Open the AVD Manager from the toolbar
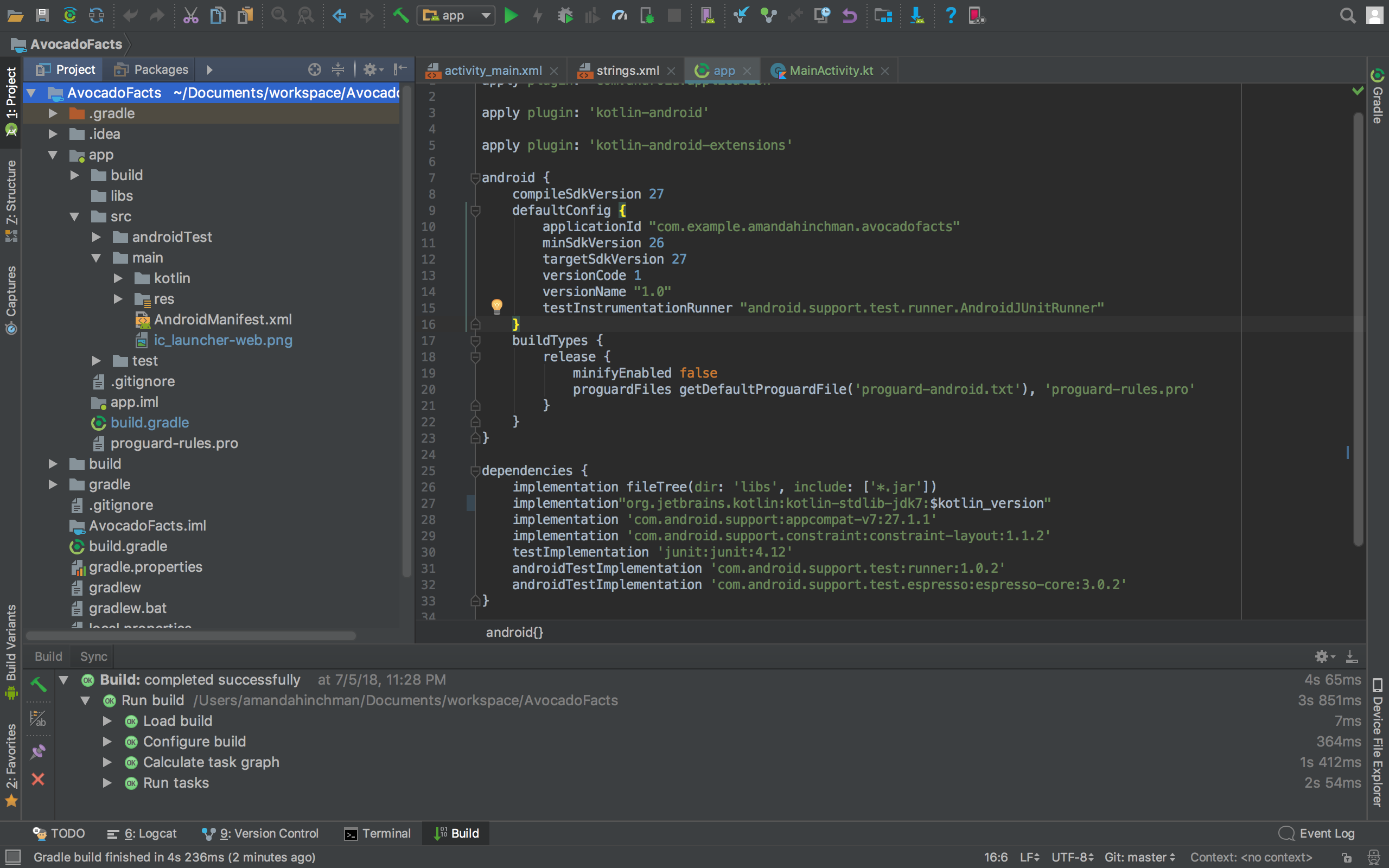 click(708, 16)
